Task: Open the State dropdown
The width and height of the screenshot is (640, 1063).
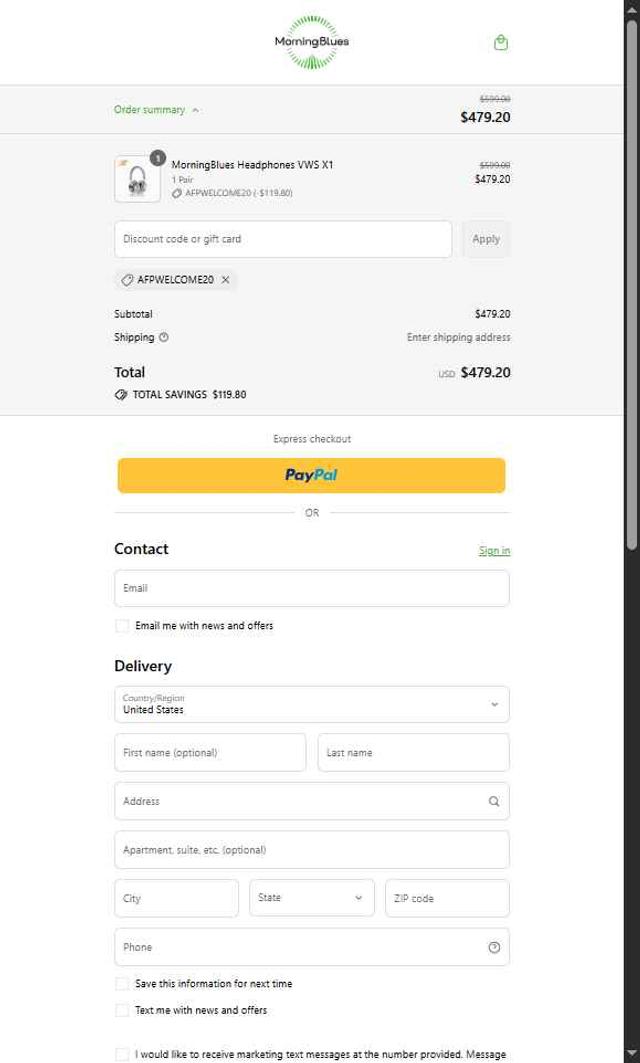Action: pyautogui.click(x=312, y=898)
